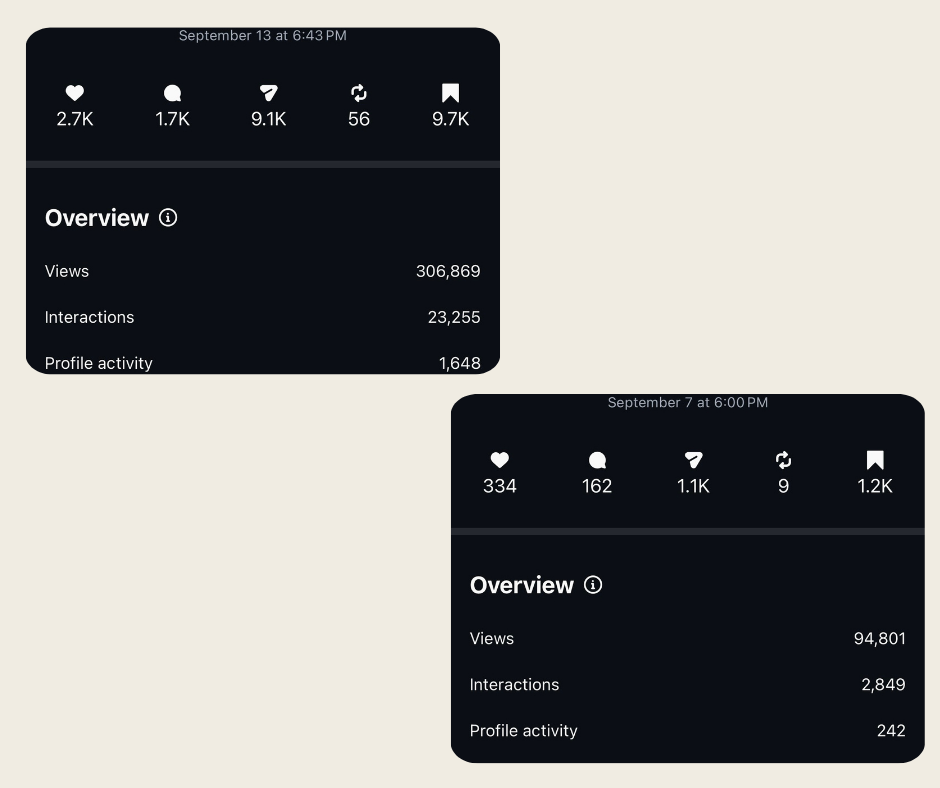
Task: Select the Profile activity row showing 242
Action: (x=687, y=730)
